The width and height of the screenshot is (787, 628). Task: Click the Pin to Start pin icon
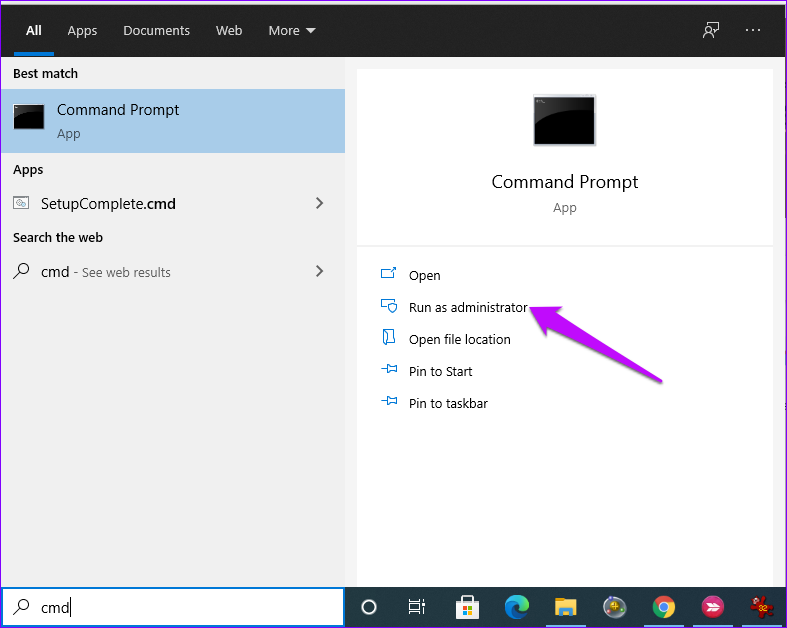point(389,369)
